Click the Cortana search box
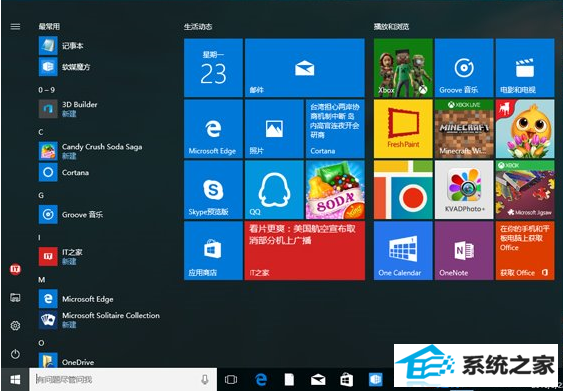 tap(123, 379)
